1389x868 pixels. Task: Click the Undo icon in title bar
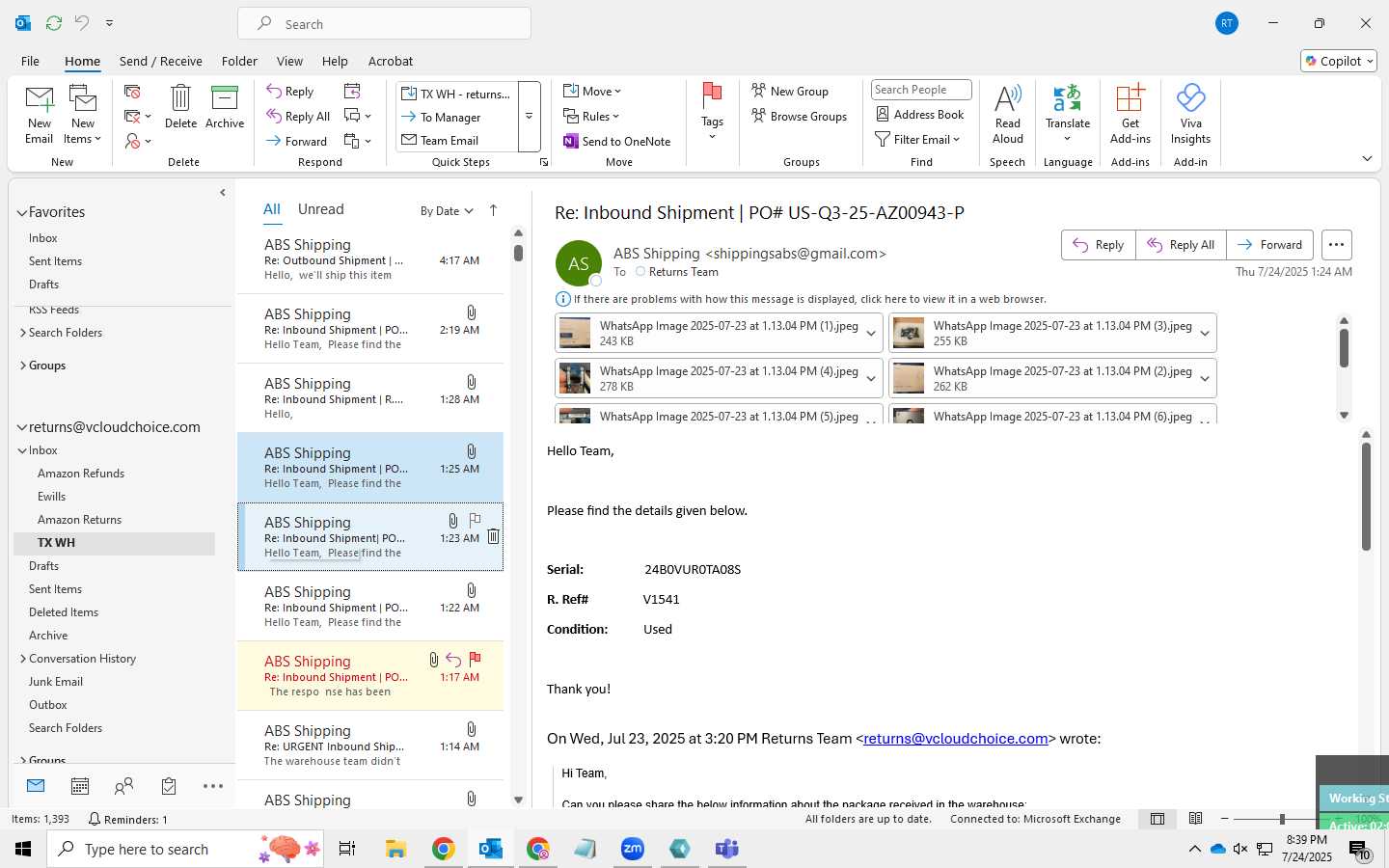pyautogui.click(x=82, y=22)
